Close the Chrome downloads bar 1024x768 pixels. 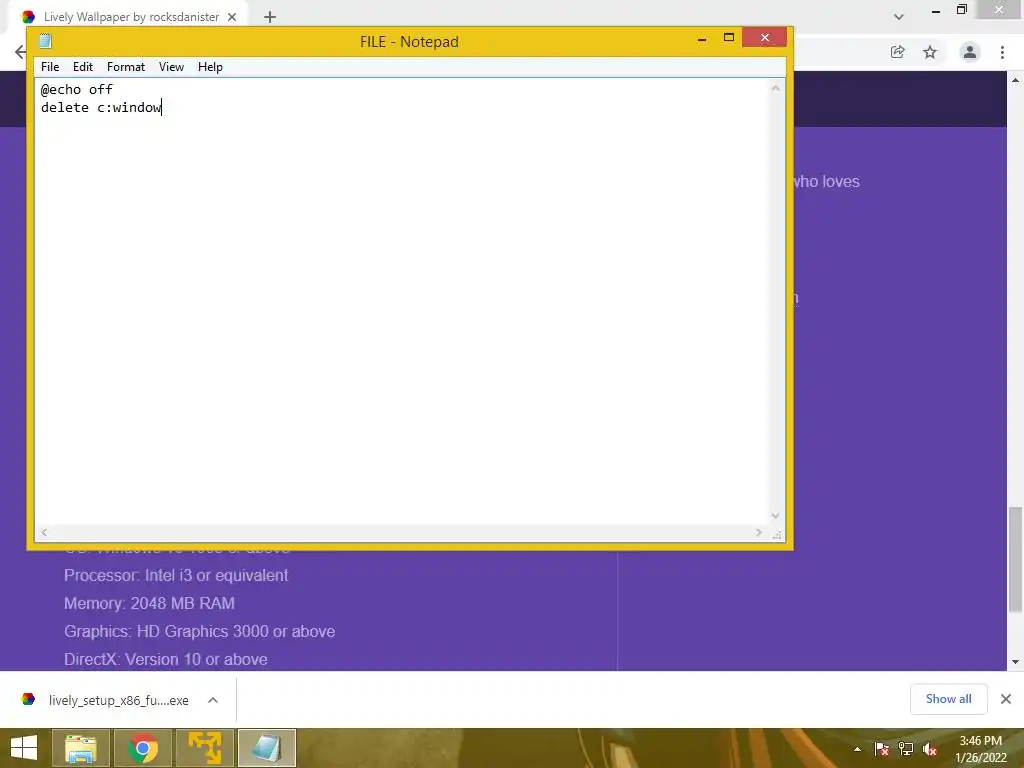(1006, 699)
